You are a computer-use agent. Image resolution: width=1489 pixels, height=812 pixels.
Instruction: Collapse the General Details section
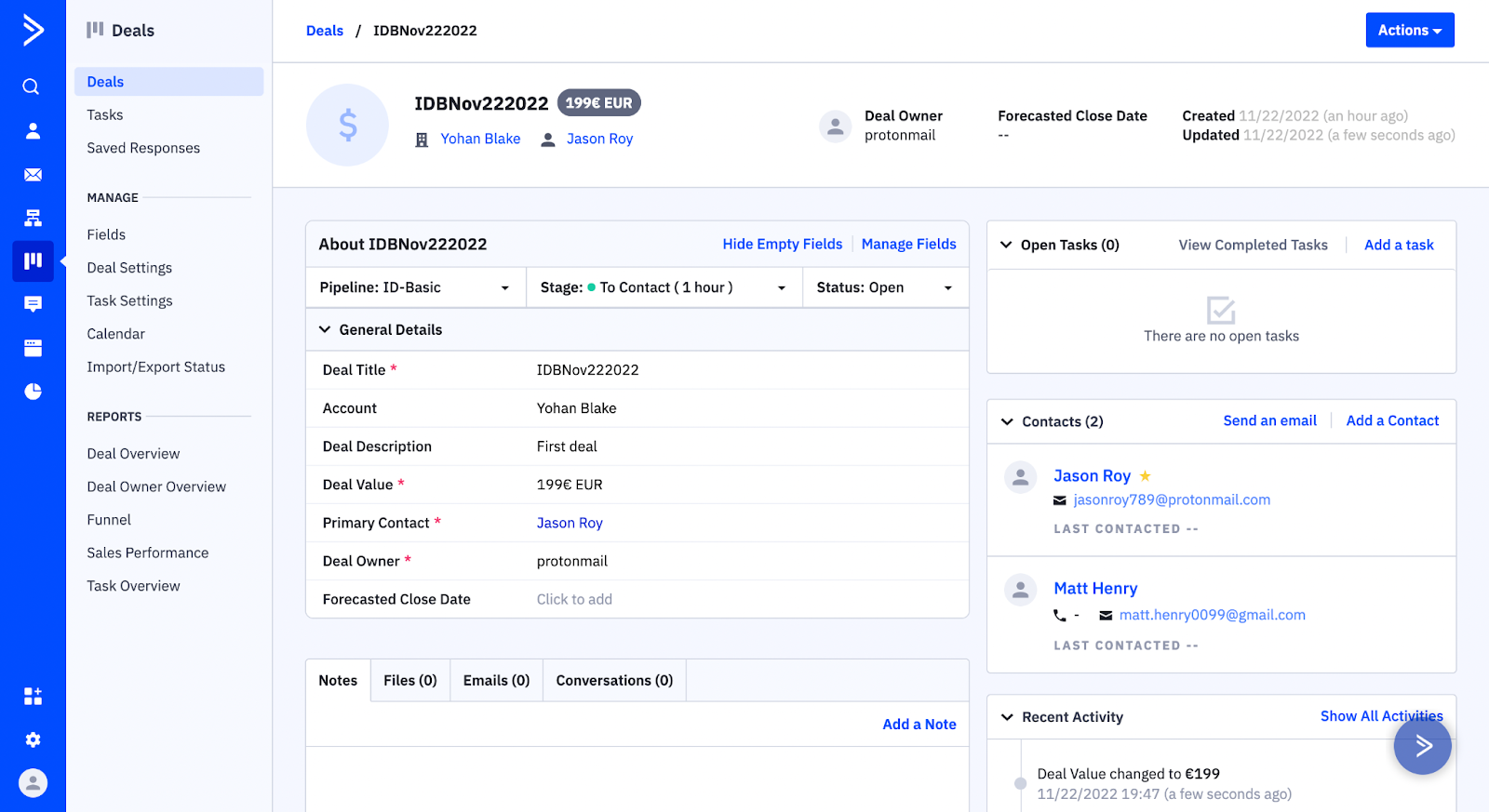click(325, 329)
